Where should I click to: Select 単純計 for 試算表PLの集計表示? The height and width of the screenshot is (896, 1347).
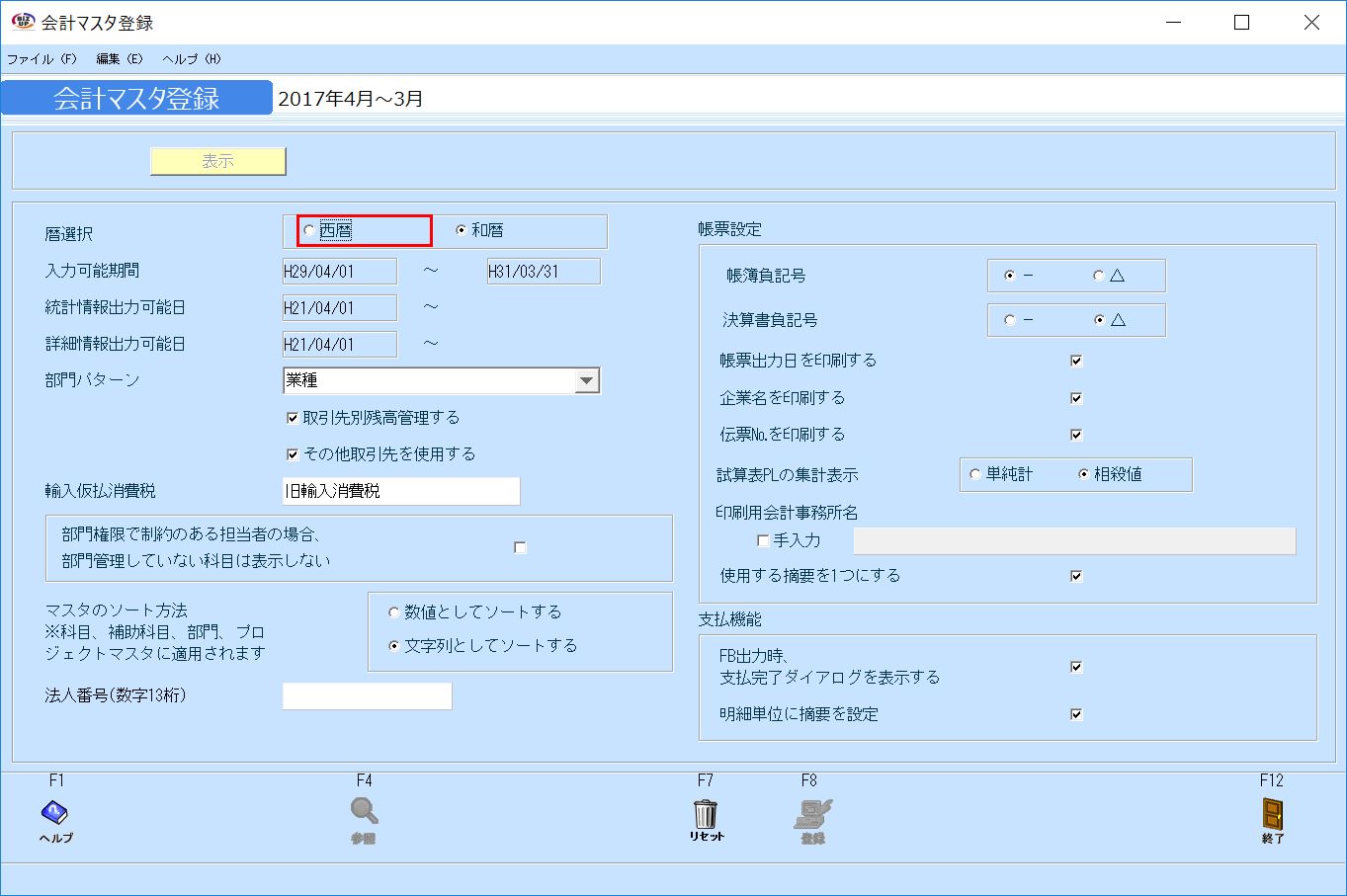[974, 474]
